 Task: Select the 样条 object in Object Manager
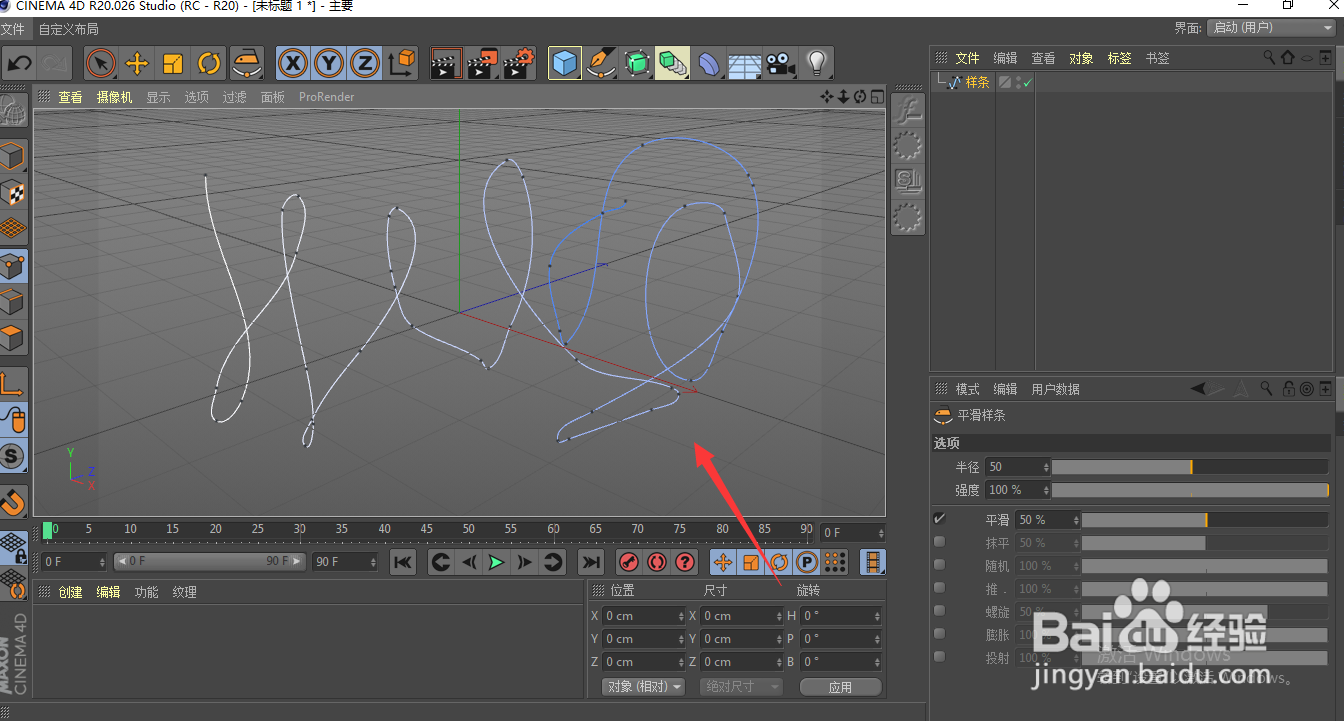[x=977, y=83]
